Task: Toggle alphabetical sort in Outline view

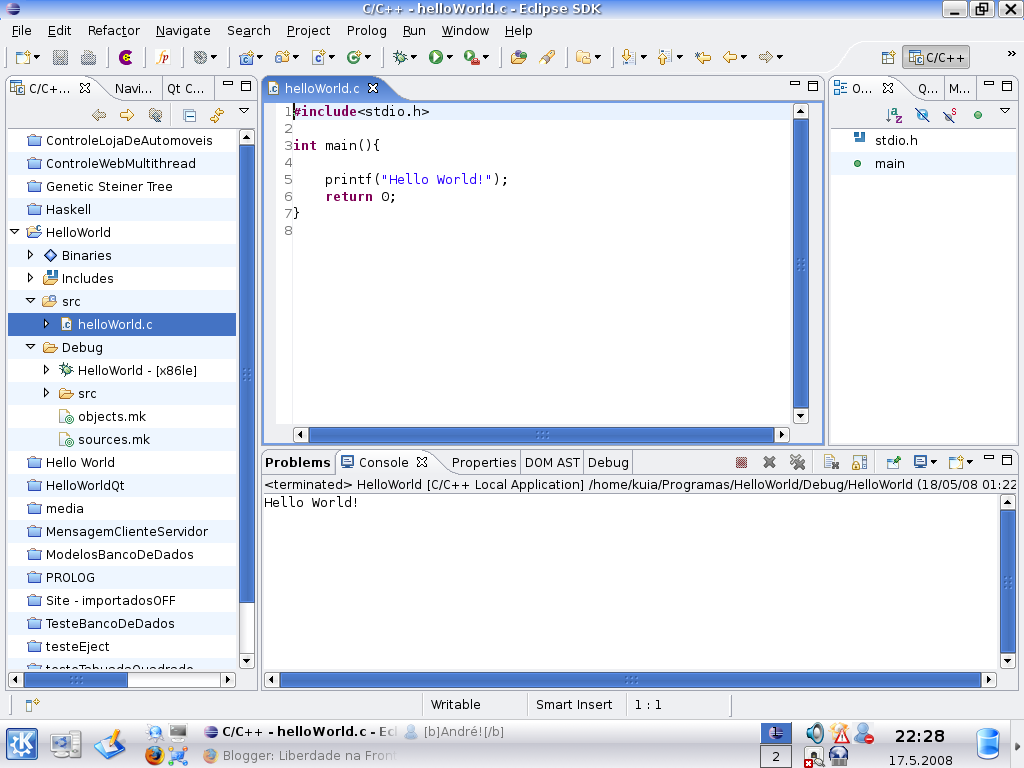Action: coord(894,116)
